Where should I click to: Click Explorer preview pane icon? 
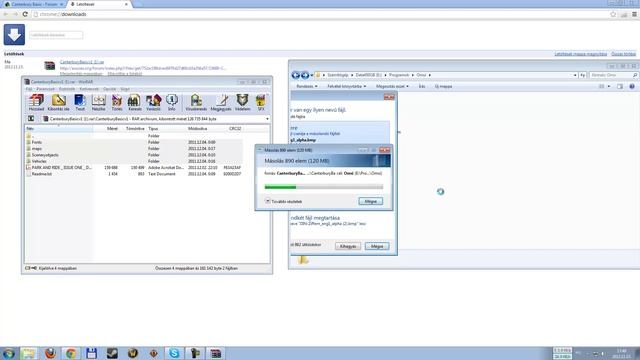coord(620,87)
